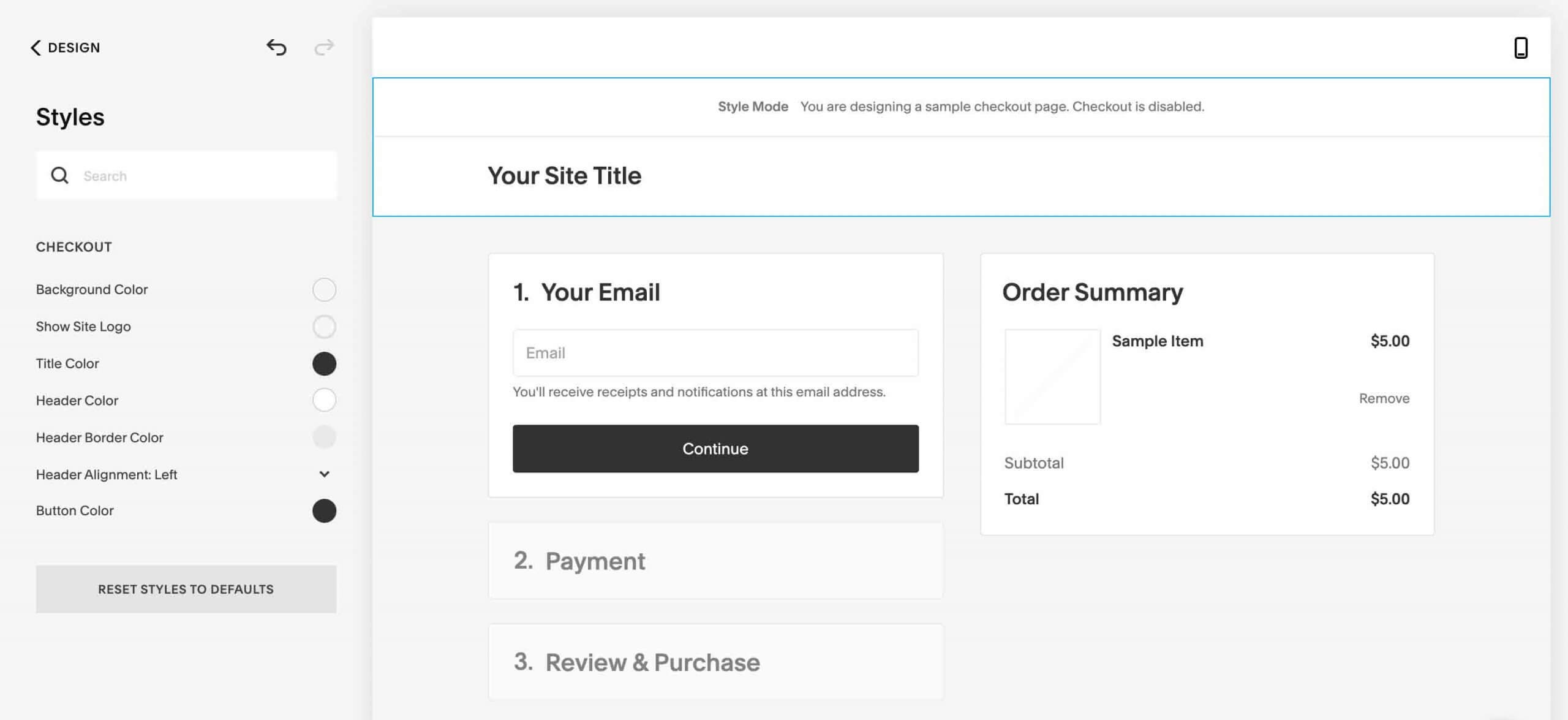This screenshot has height=720, width=1568.
Task: Open the Header Border Color swatch
Action: point(324,438)
